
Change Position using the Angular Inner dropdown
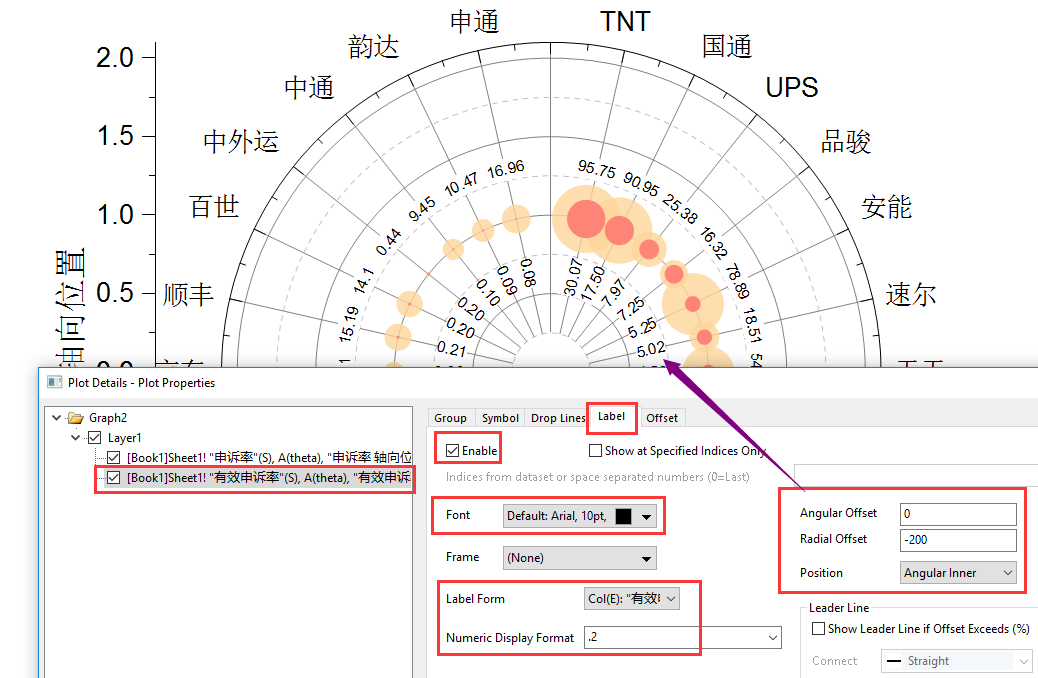point(1006,573)
